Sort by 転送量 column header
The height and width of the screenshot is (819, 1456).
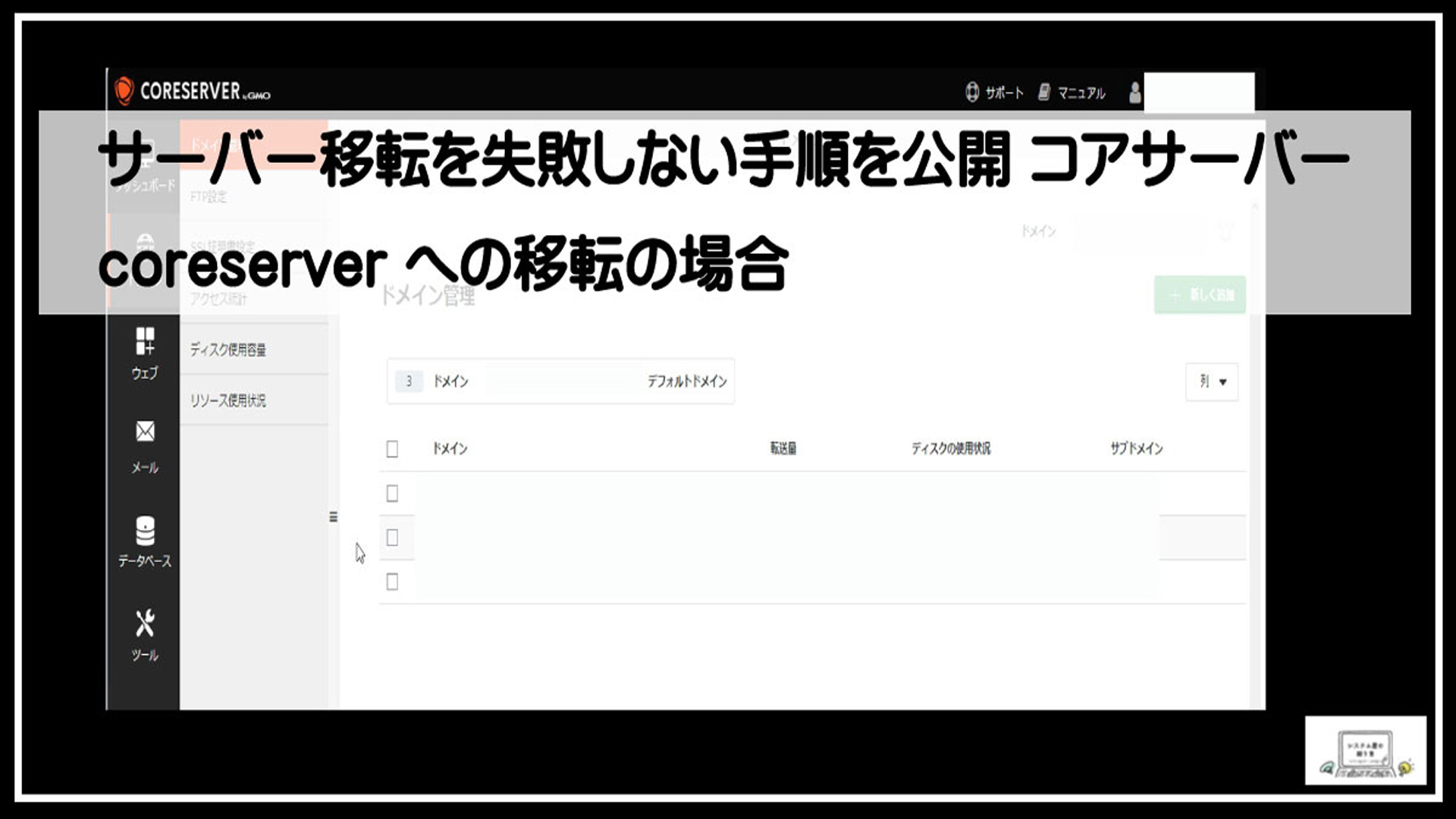point(783,449)
